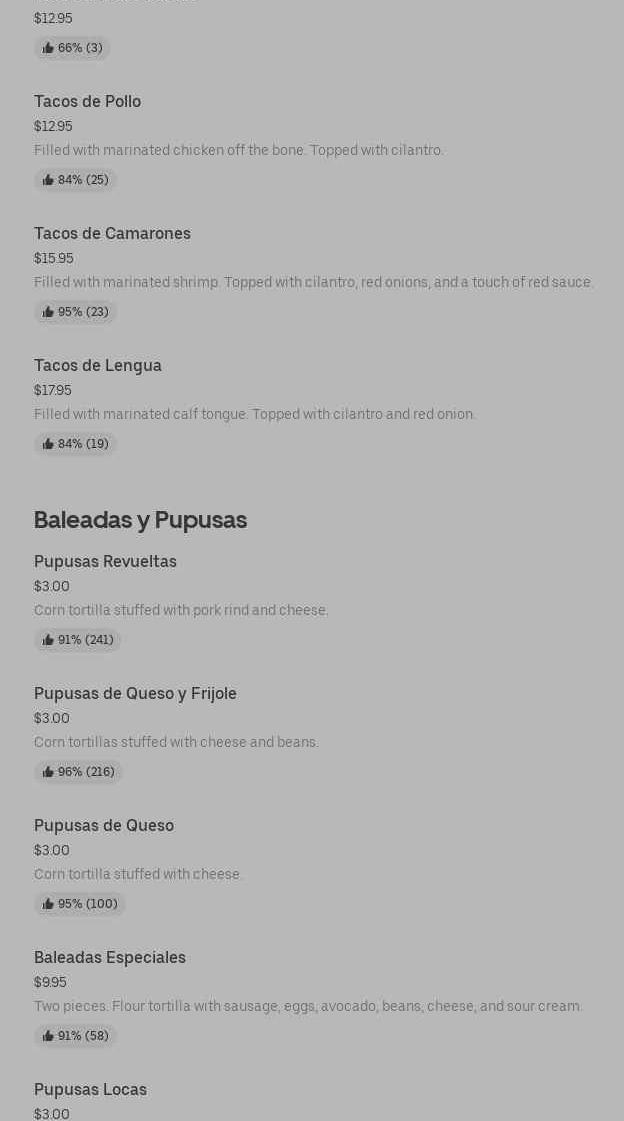Click the 91% (58) rating under Baleadas Especiales
624x1121 pixels.
[x=75, y=1036]
